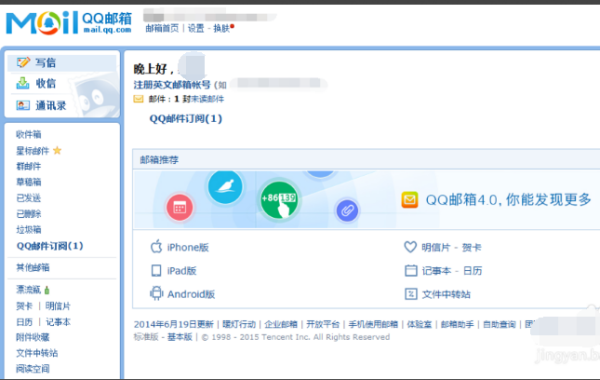
Task: Open 文件中转站 in the 邮箱推荐 panel
Action: (x=446, y=294)
